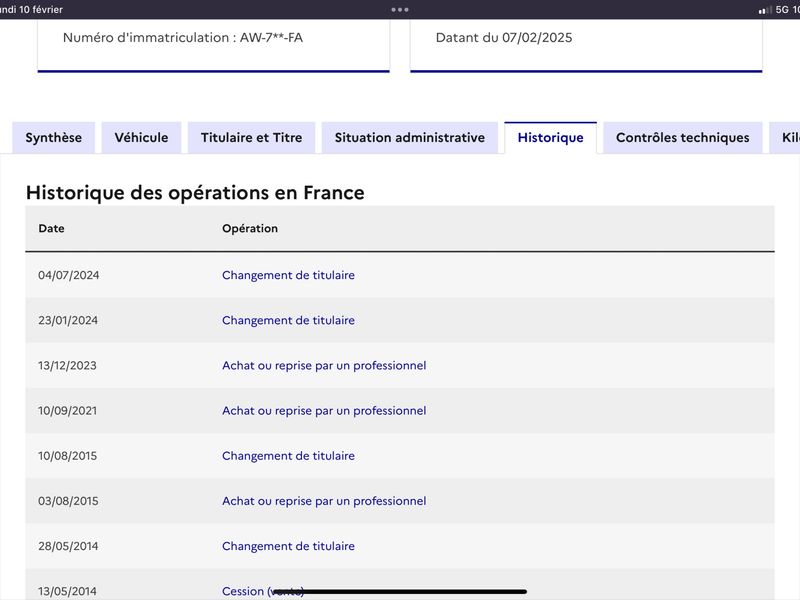Image resolution: width=800 pixels, height=600 pixels.
Task: Tap the Date column header
Action: 52,229
